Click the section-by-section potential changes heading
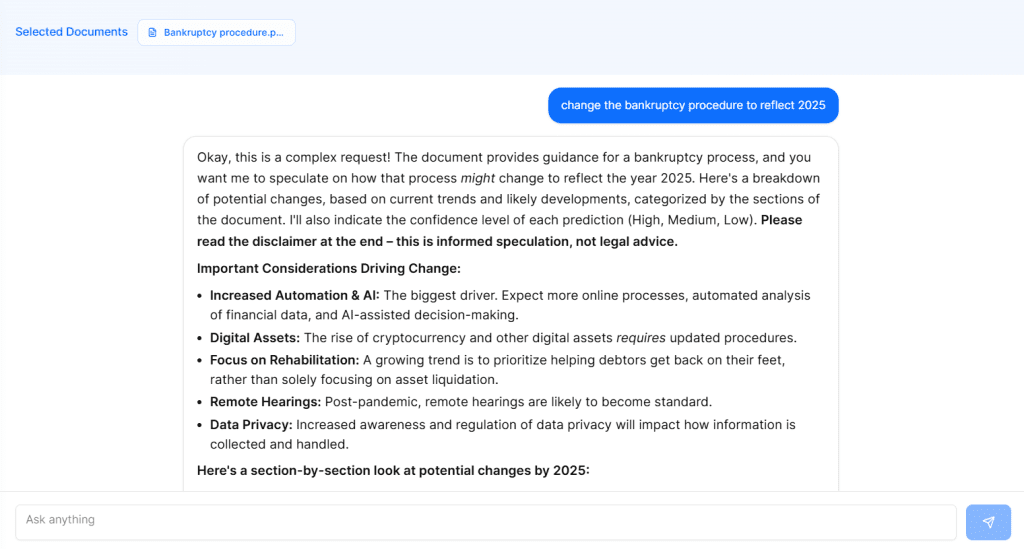 coord(393,470)
